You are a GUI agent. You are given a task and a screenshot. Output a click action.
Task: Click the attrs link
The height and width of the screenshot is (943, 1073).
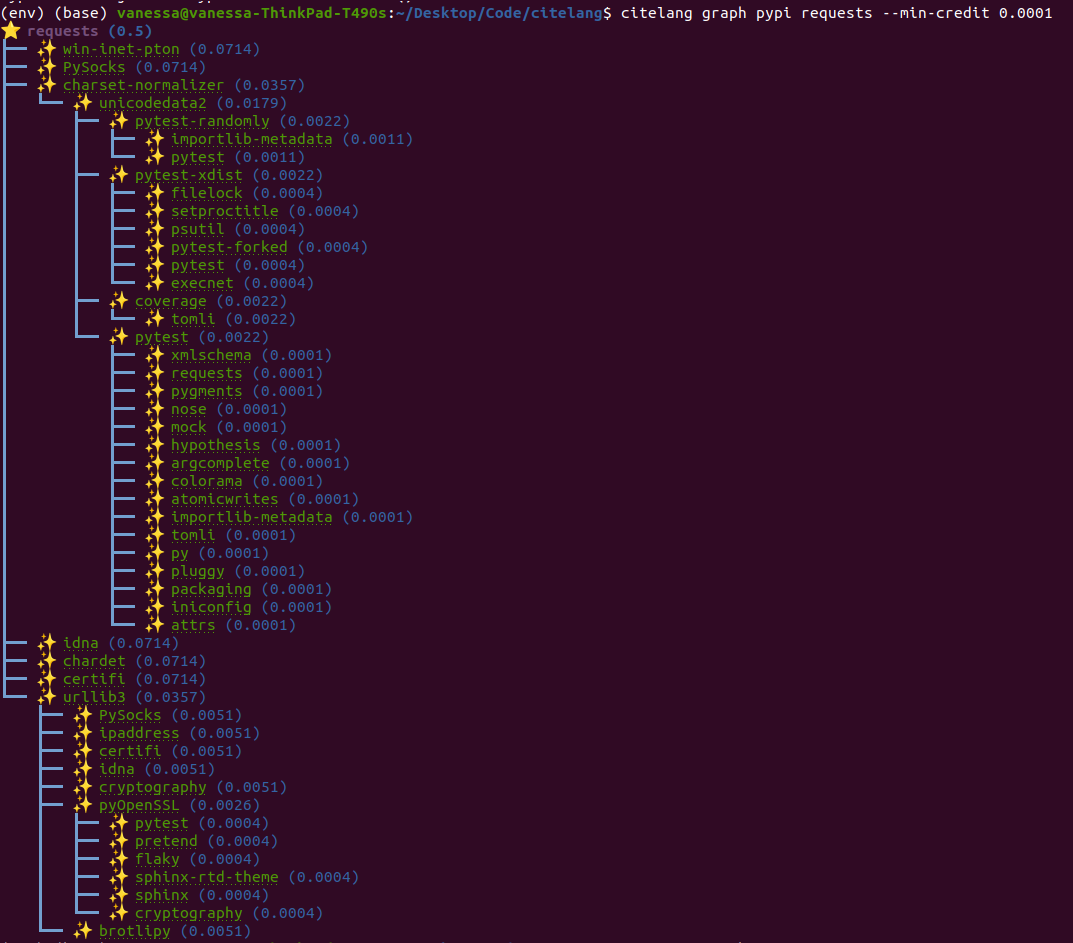[193, 625]
